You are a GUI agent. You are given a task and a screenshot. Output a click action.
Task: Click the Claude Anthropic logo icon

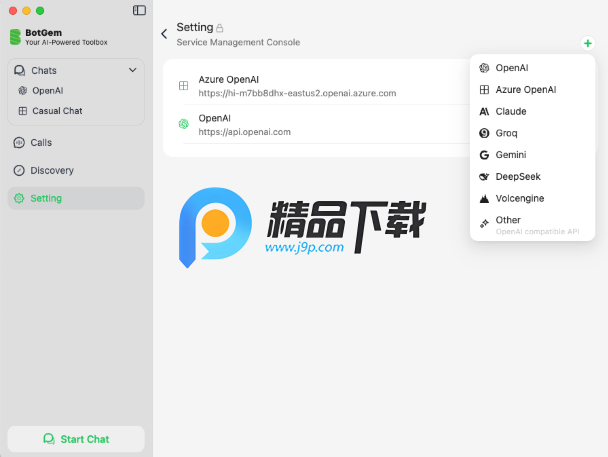point(484,111)
